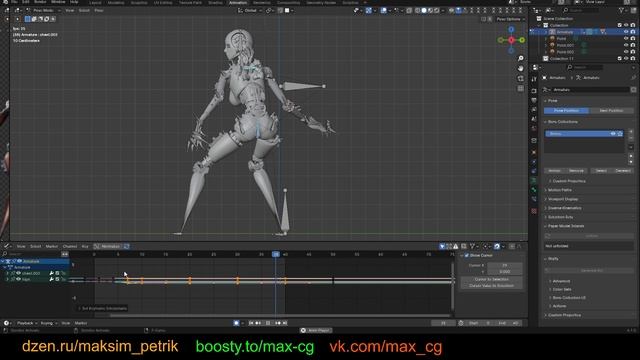Open the View Layer properties tab

click(x=534, y=110)
